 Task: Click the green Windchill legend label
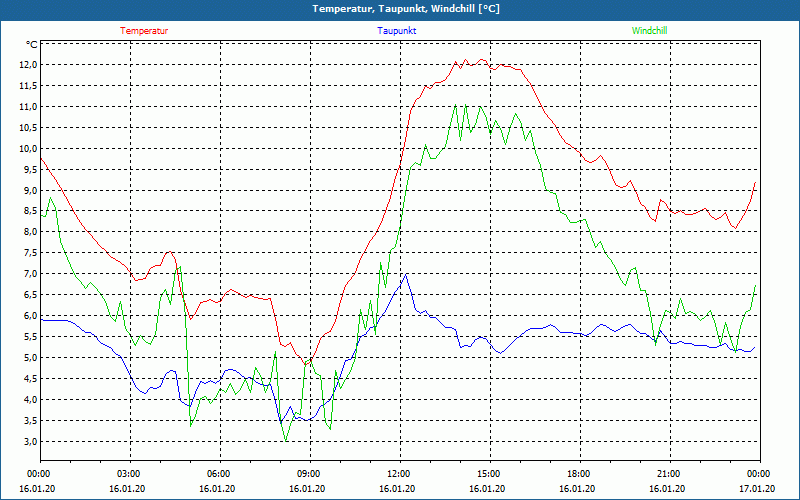coord(649,31)
